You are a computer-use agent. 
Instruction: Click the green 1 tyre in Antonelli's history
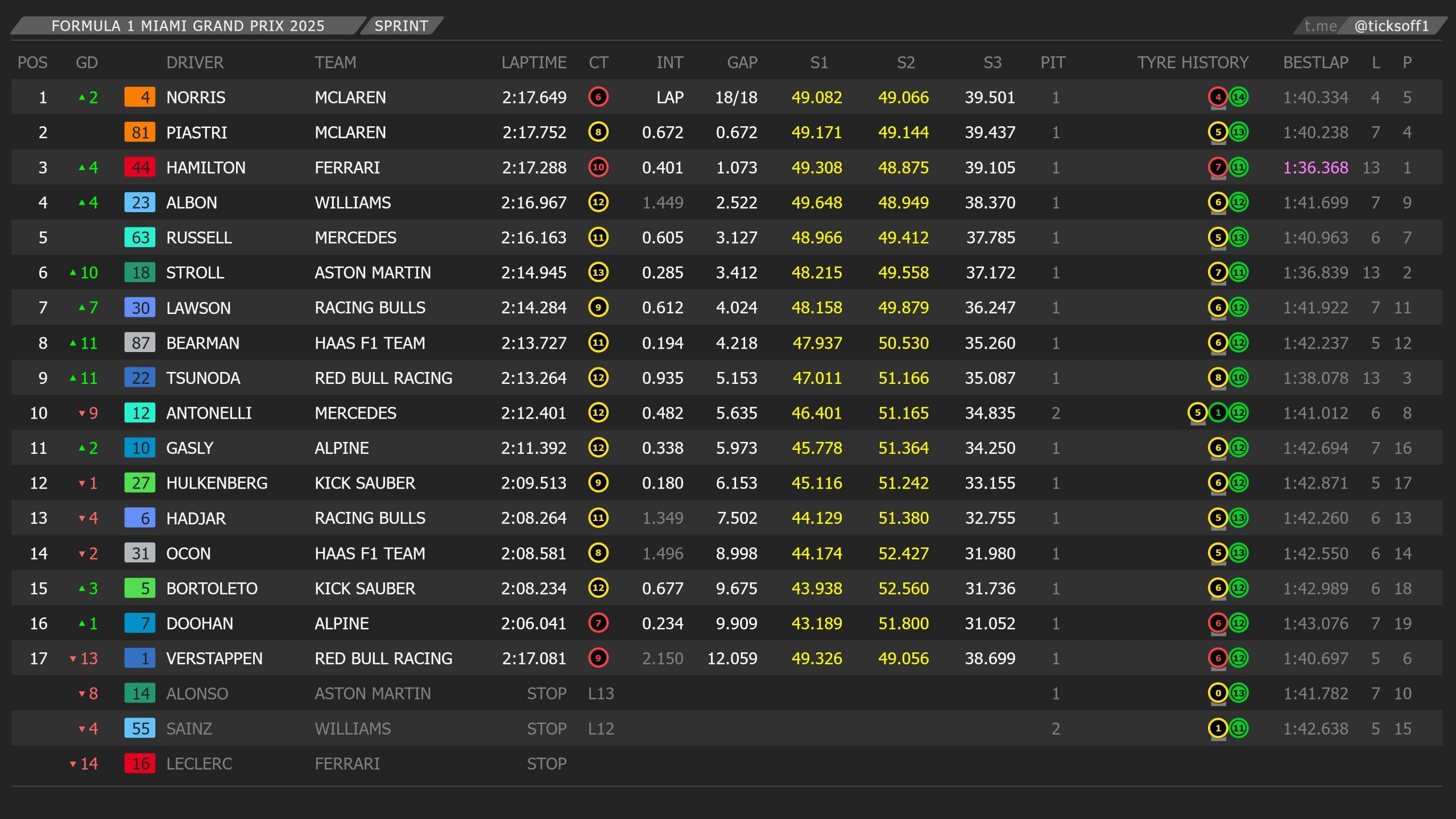coord(1218,412)
